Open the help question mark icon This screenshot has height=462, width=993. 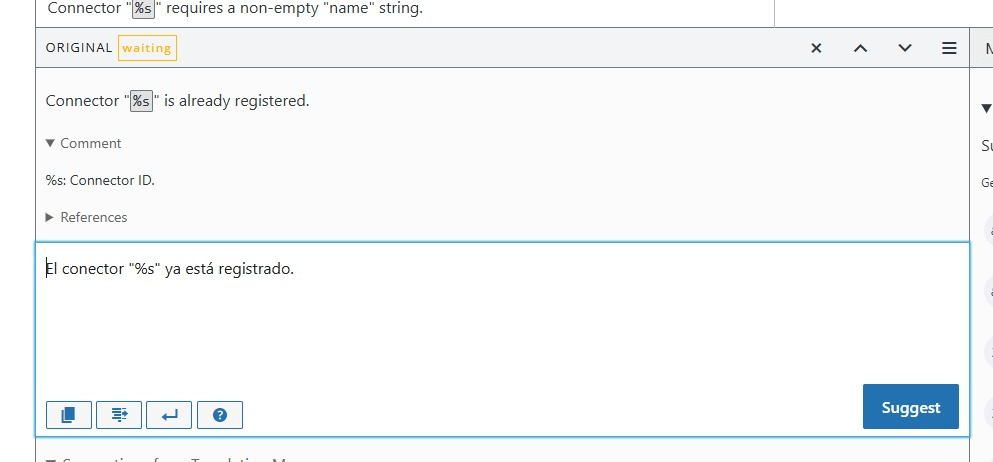coord(220,414)
